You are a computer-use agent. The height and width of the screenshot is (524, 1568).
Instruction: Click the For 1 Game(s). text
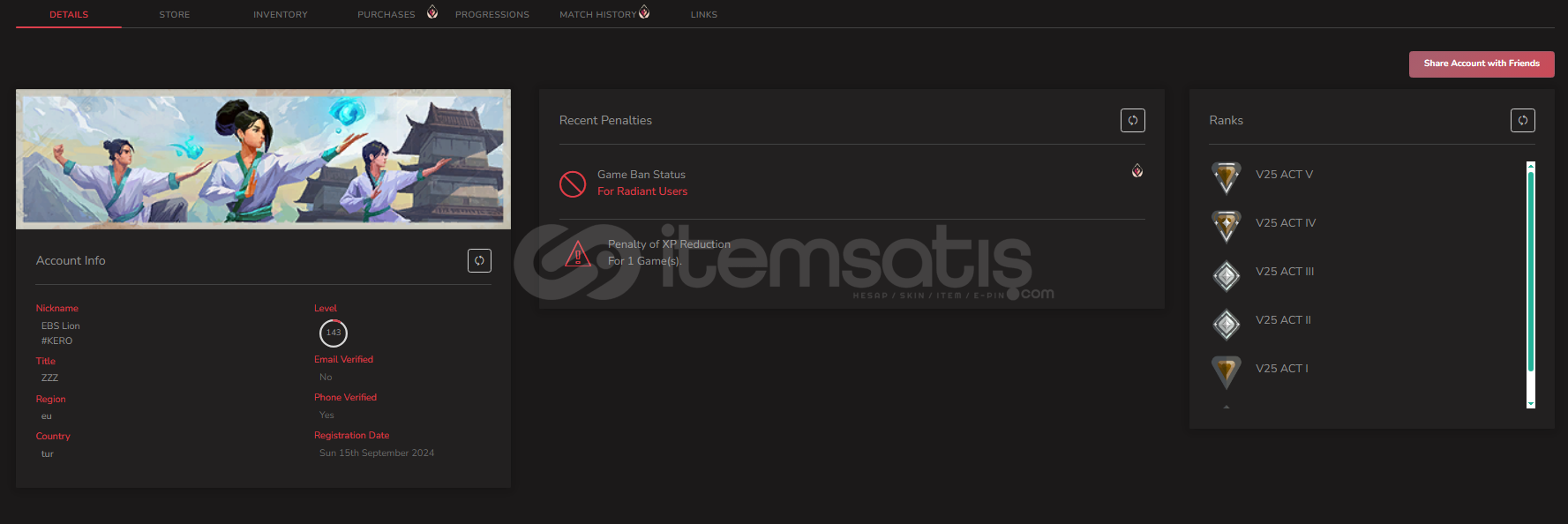[645, 261]
